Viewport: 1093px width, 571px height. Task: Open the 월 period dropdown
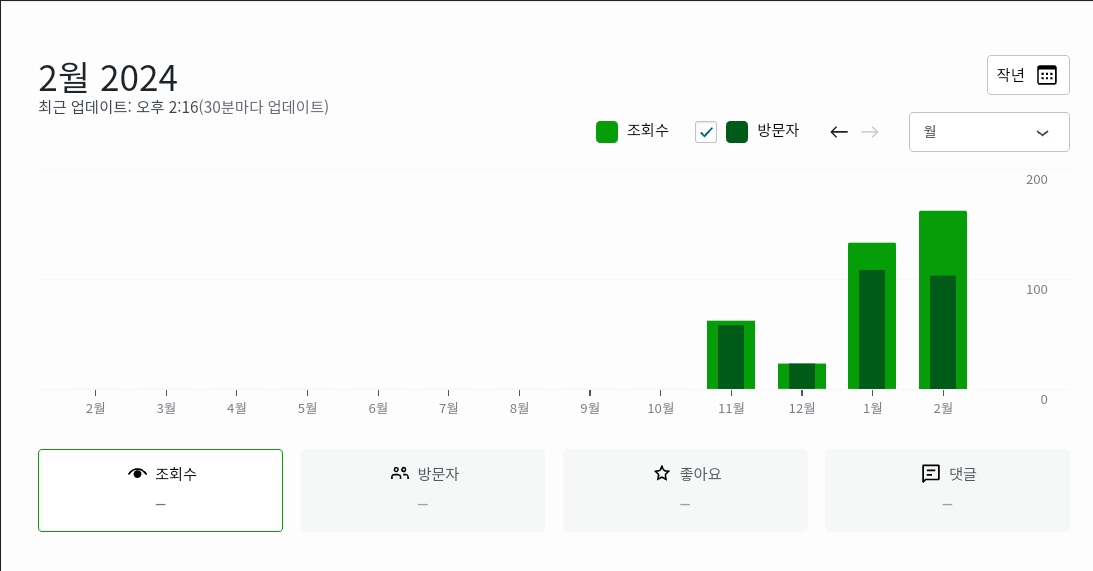click(x=988, y=132)
